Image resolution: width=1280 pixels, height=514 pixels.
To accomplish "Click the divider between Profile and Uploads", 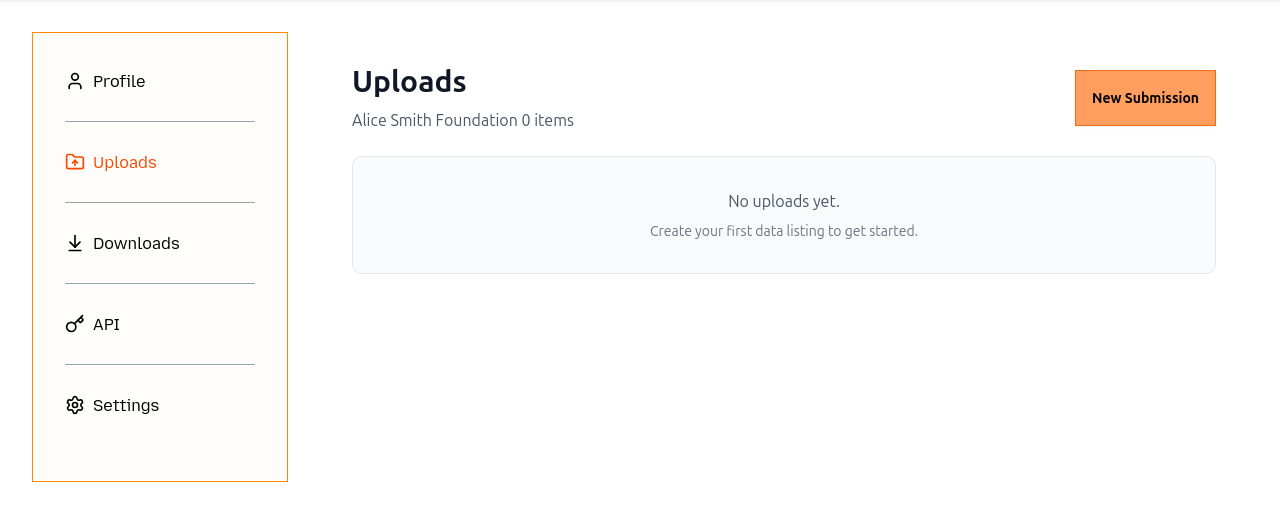I will [160, 122].
